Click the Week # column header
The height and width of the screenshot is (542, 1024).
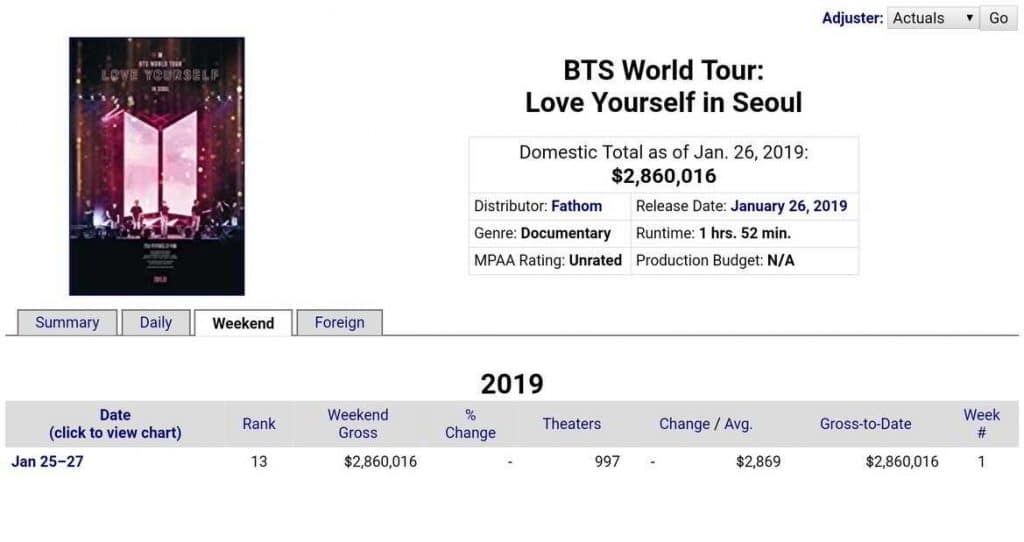[x=981, y=424]
